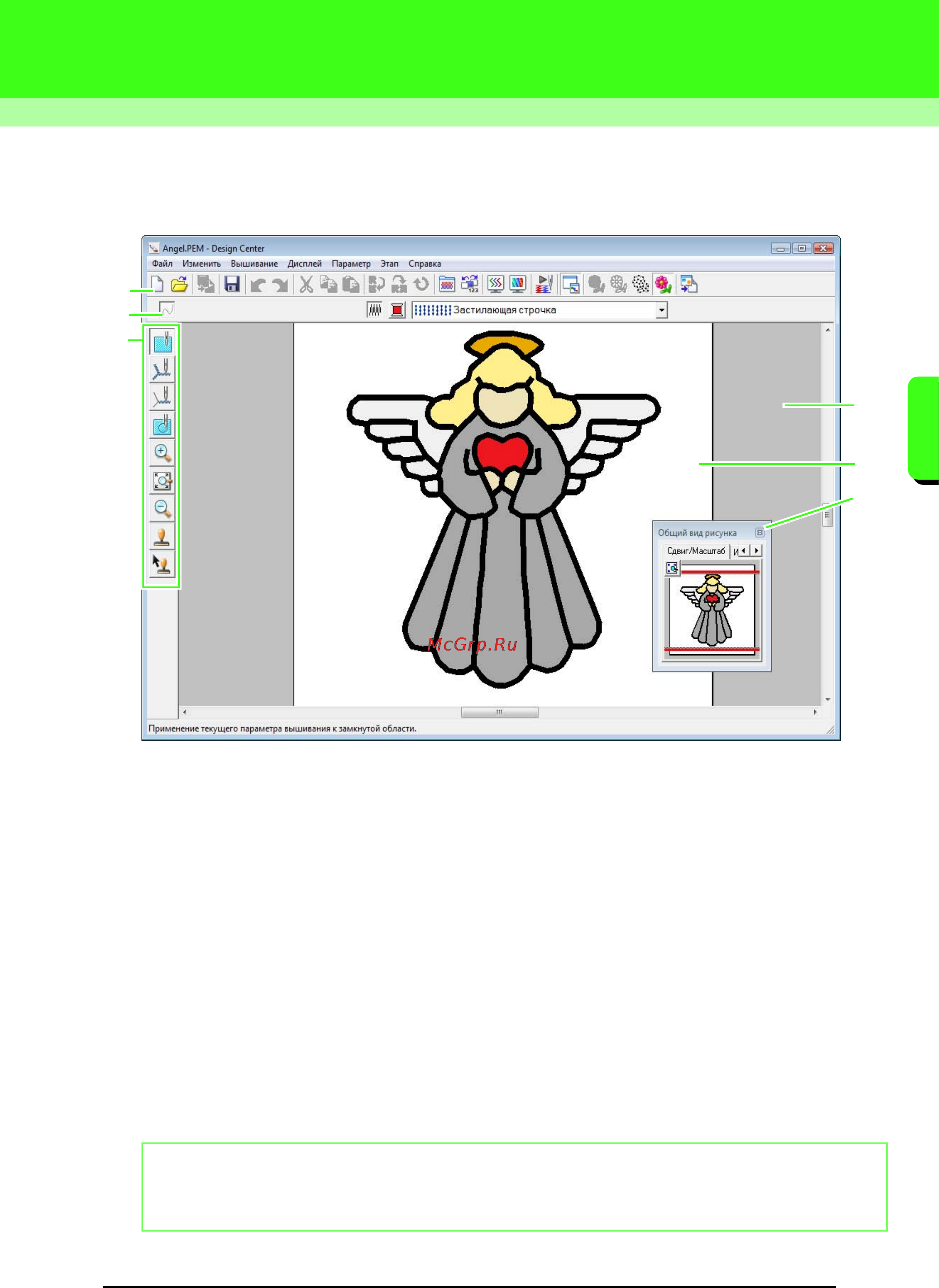Click the flip/mirror arrows icon
The image size is (939, 1288).
pyautogui.click(x=376, y=283)
